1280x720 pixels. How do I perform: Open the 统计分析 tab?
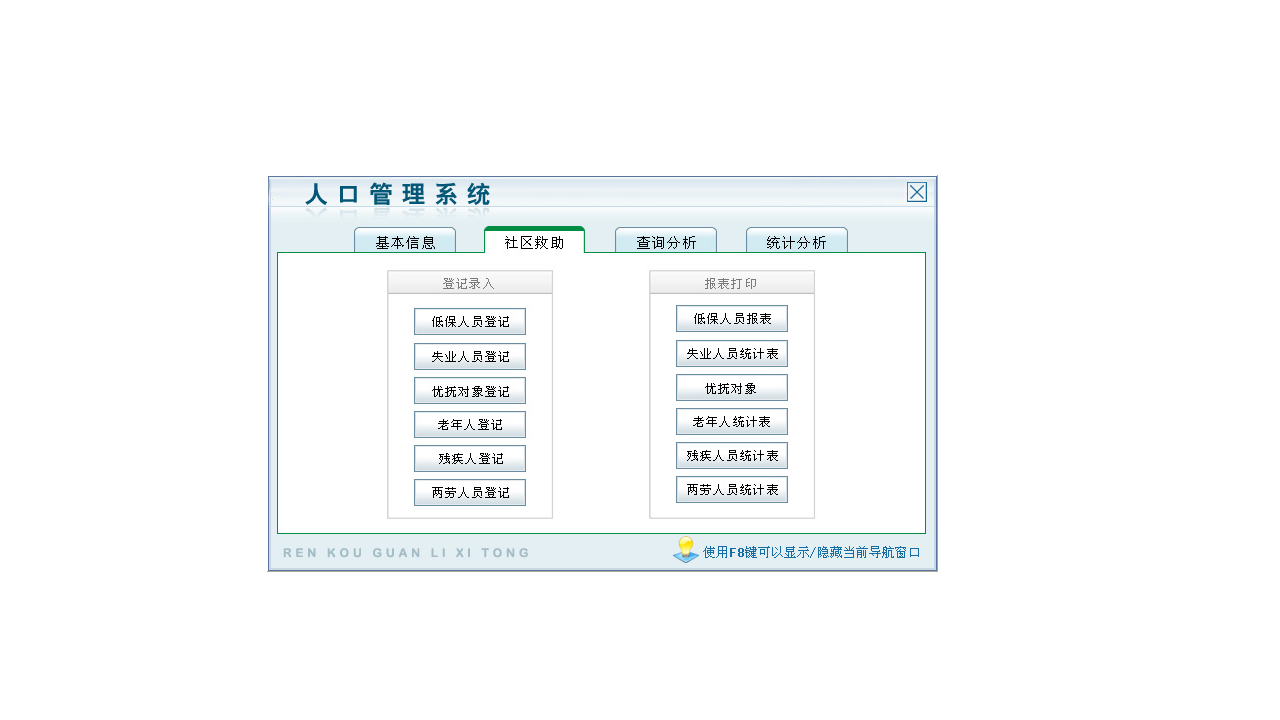point(797,241)
